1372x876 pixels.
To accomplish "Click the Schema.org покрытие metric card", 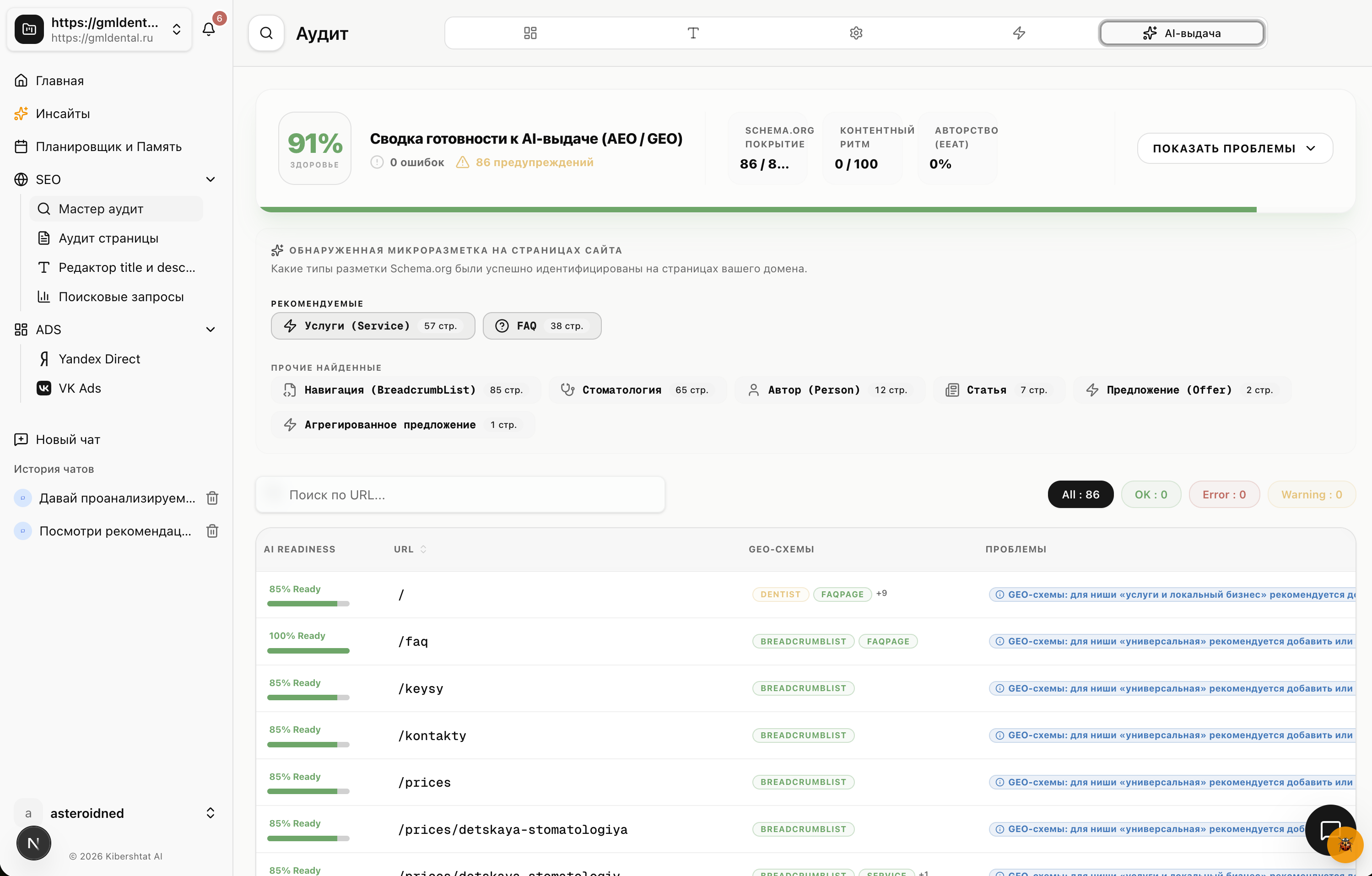I will (x=767, y=148).
